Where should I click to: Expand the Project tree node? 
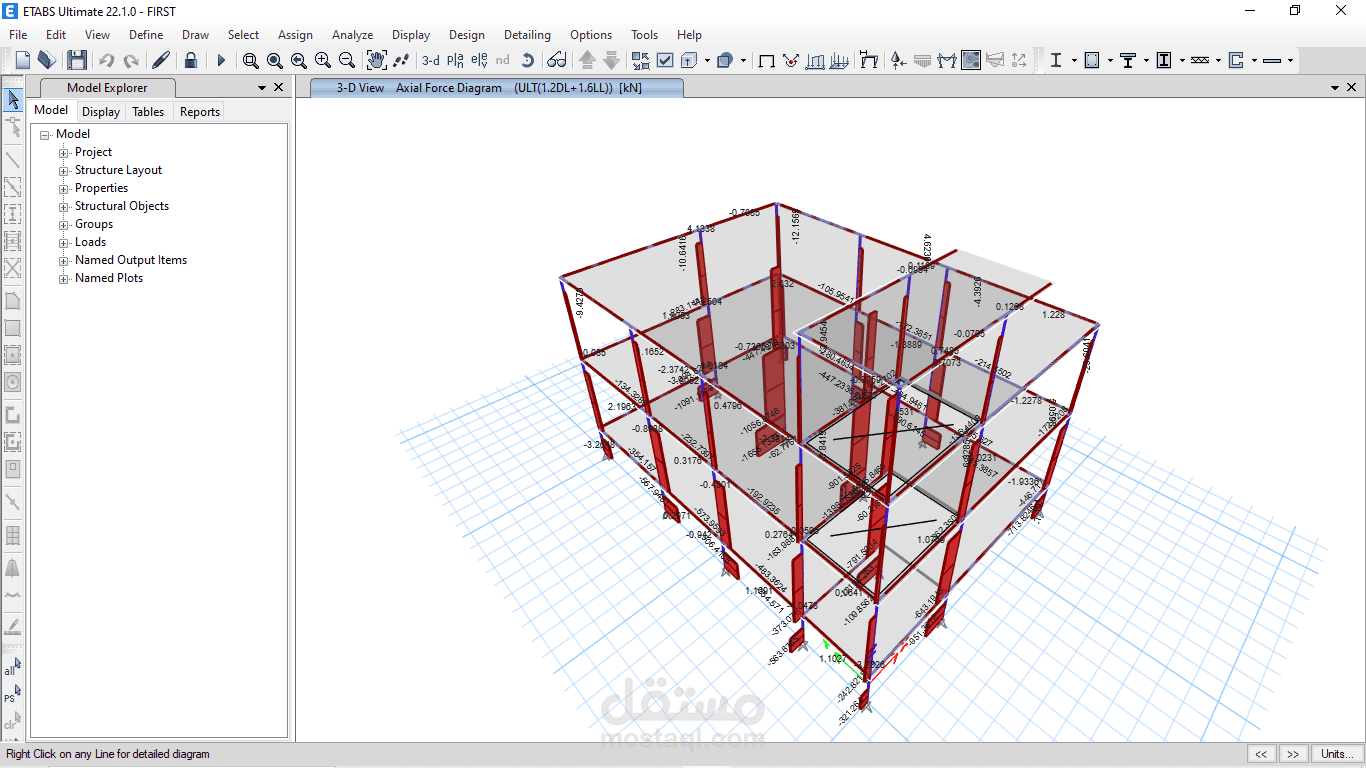tap(64, 153)
